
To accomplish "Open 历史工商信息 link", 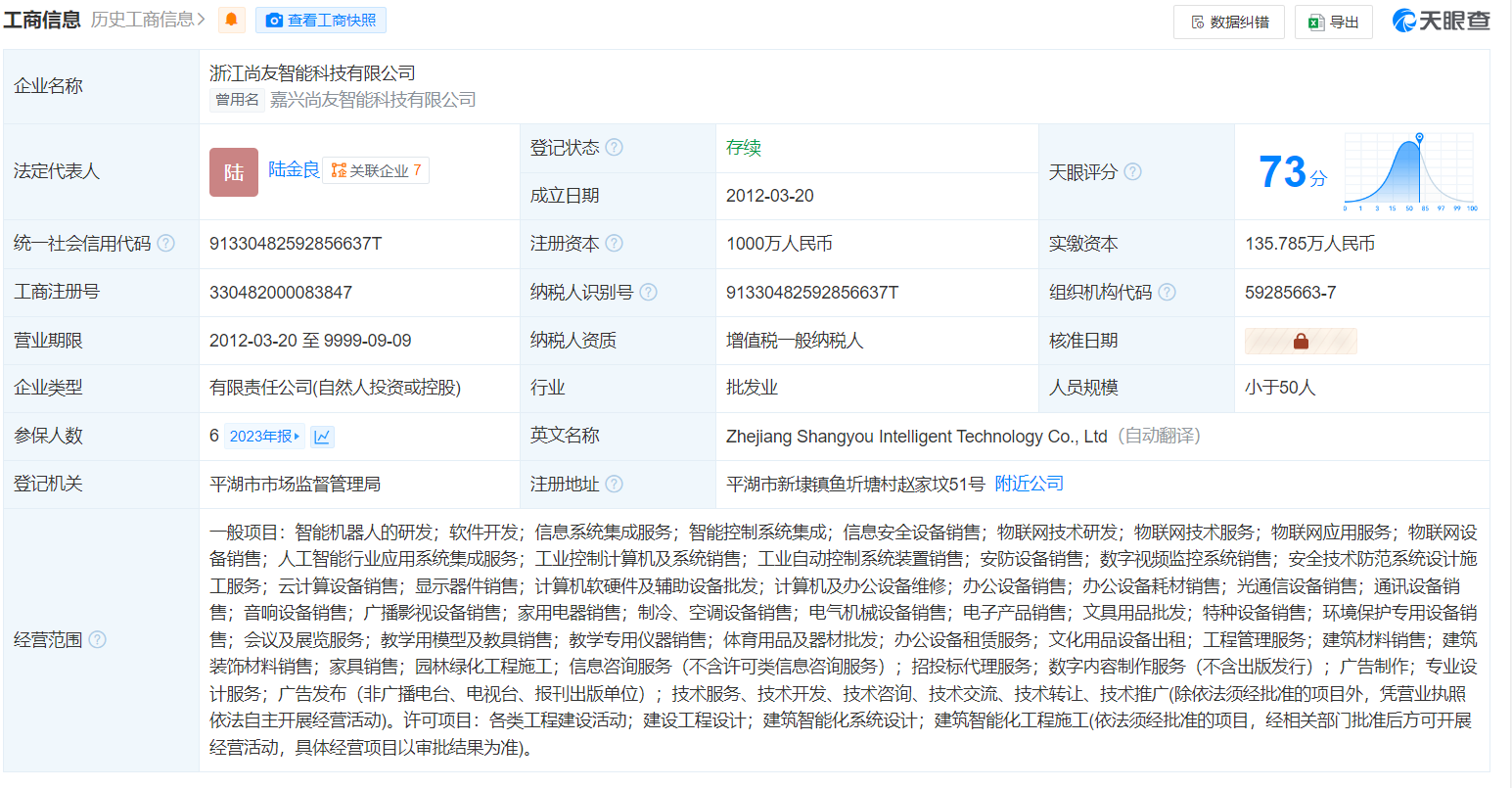I will (x=148, y=20).
